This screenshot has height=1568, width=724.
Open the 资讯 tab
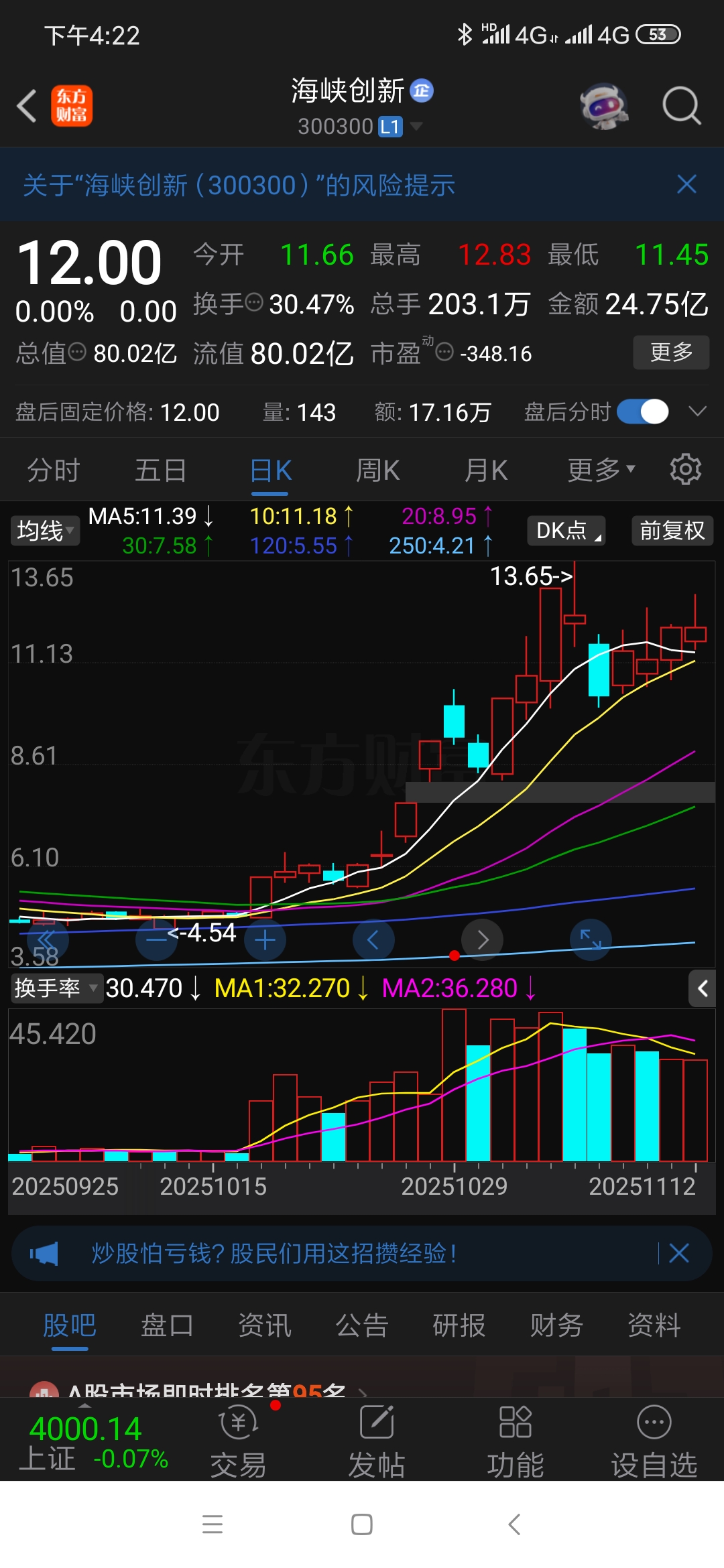(265, 1325)
